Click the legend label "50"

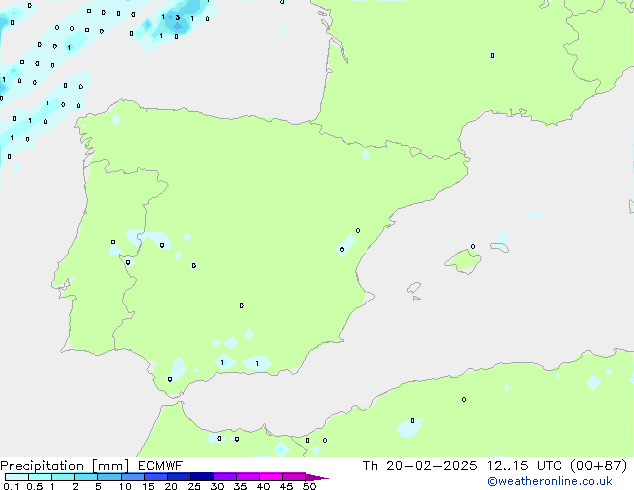pos(309,486)
